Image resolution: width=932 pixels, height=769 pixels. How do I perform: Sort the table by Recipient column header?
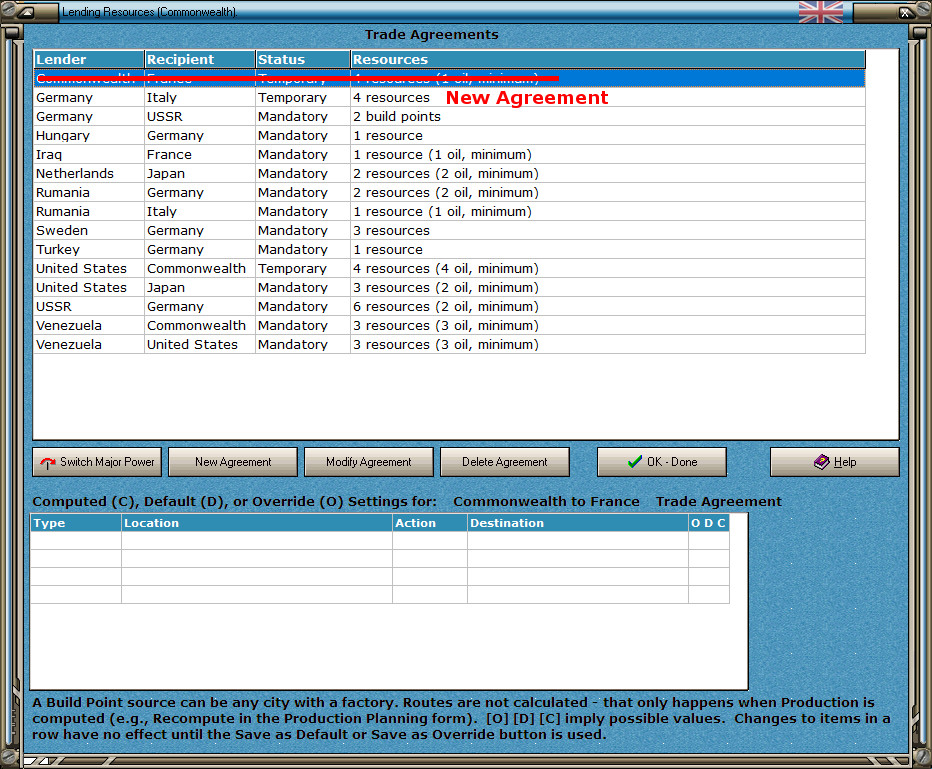[200, 59]
